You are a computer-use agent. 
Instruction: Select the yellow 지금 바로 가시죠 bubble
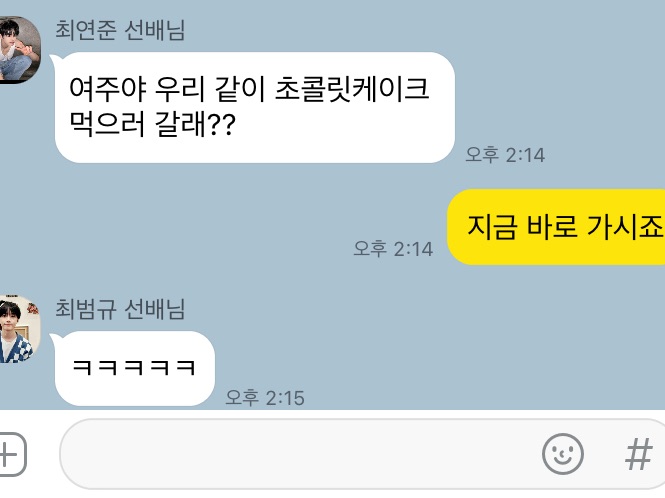[556, 227]
